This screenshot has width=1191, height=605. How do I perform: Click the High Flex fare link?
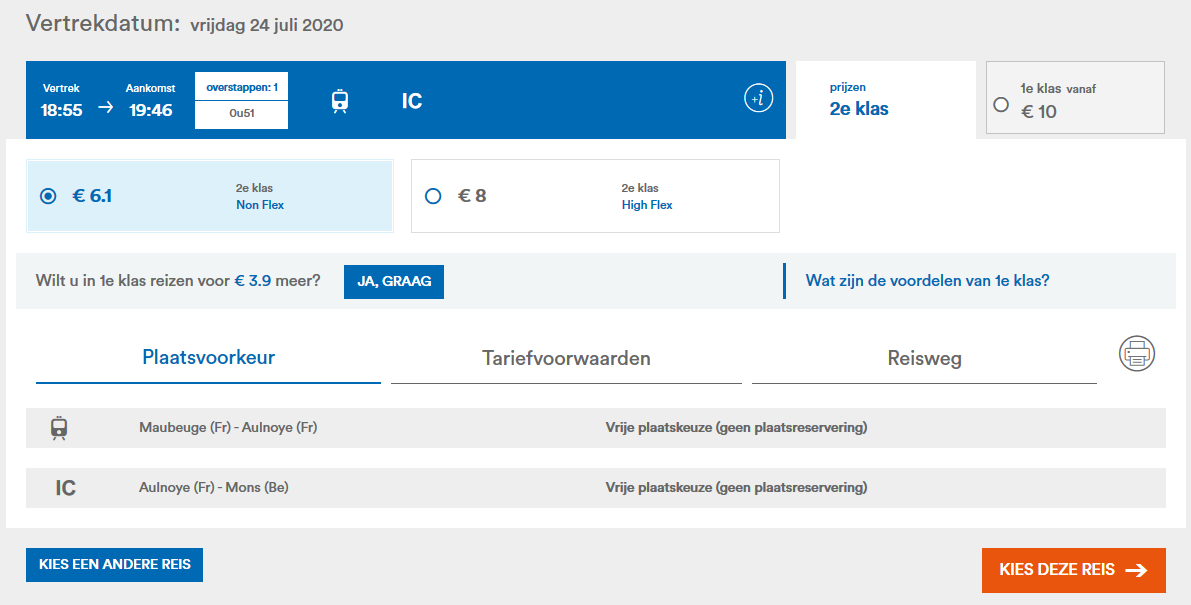click(x=646, y=205)
